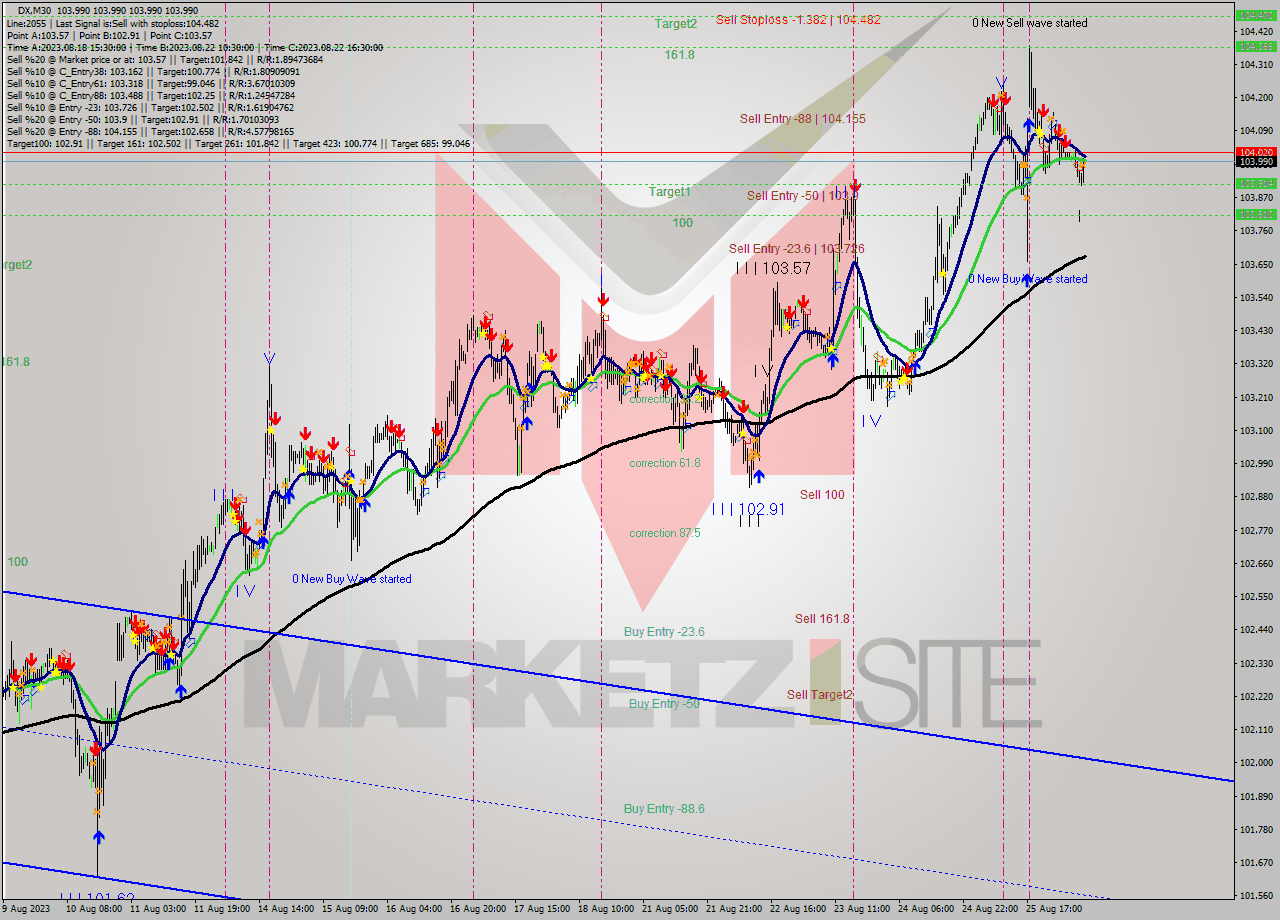The width and height of the screenshot is (1280, 920).
Task: Click the 104.200 price axis value
Action: tap(1256, 98)
